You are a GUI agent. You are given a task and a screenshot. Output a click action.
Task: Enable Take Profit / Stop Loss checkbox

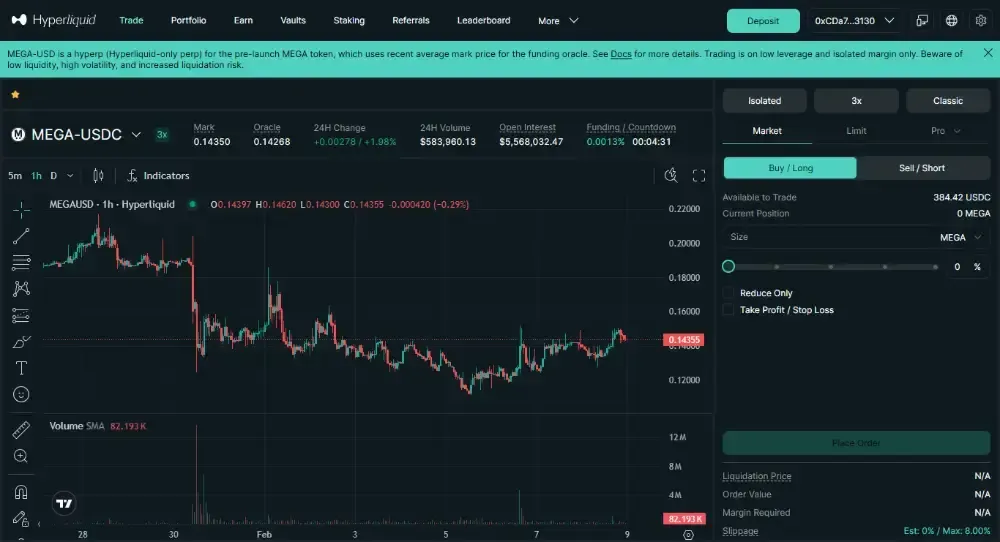(728, 310)
